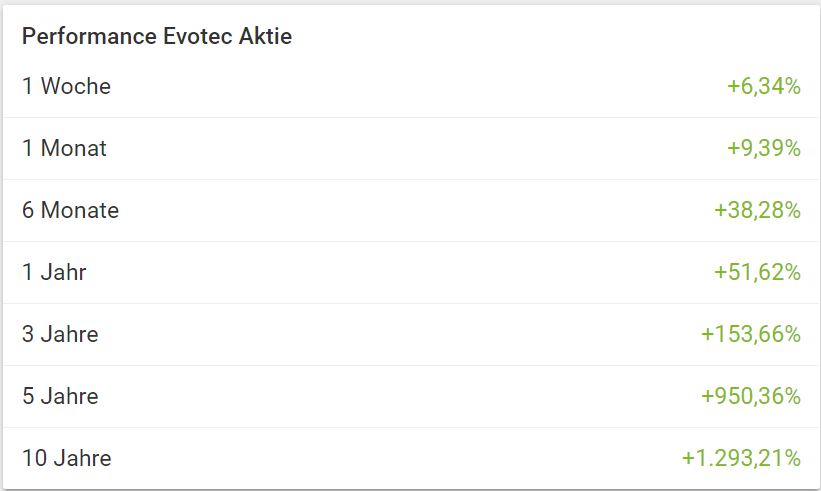The height and width of the screenshot is (491, 821).
Task: Click the +38,28% six-month value
Action: coord(757,211)
